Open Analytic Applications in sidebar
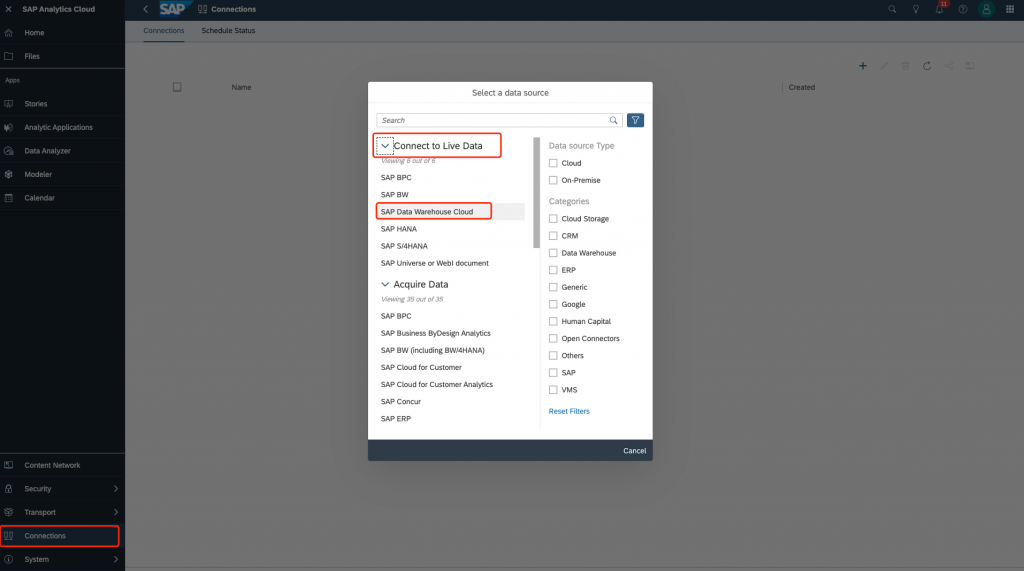The width and height of the screenshot is (1024, 571). pyautogui.click(x=59, y=127)
